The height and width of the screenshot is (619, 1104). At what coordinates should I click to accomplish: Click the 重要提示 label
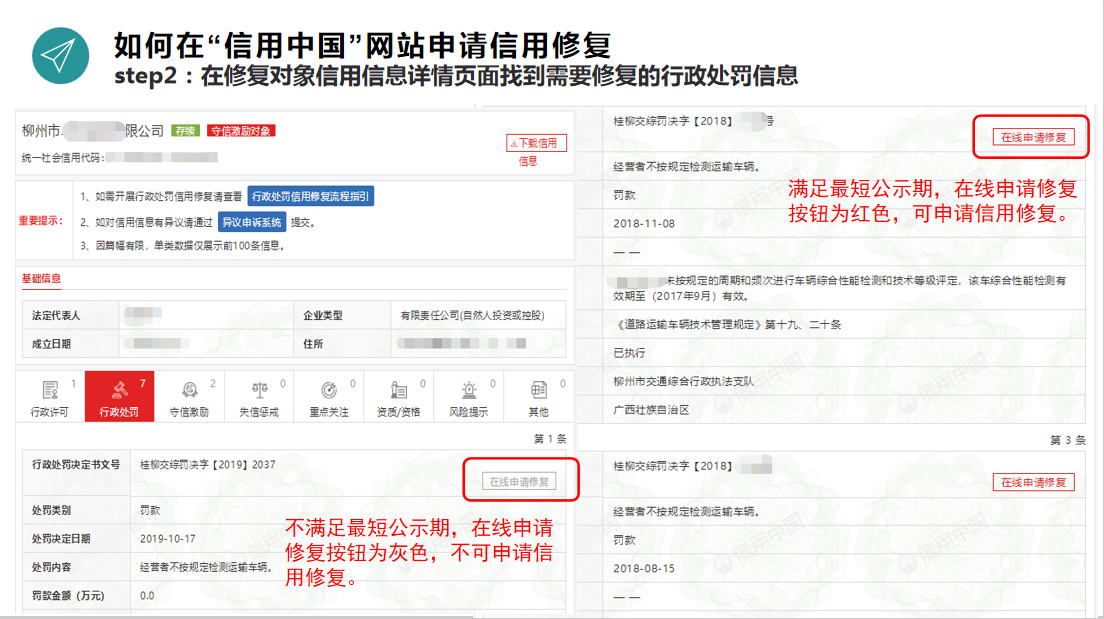point(41,220)
